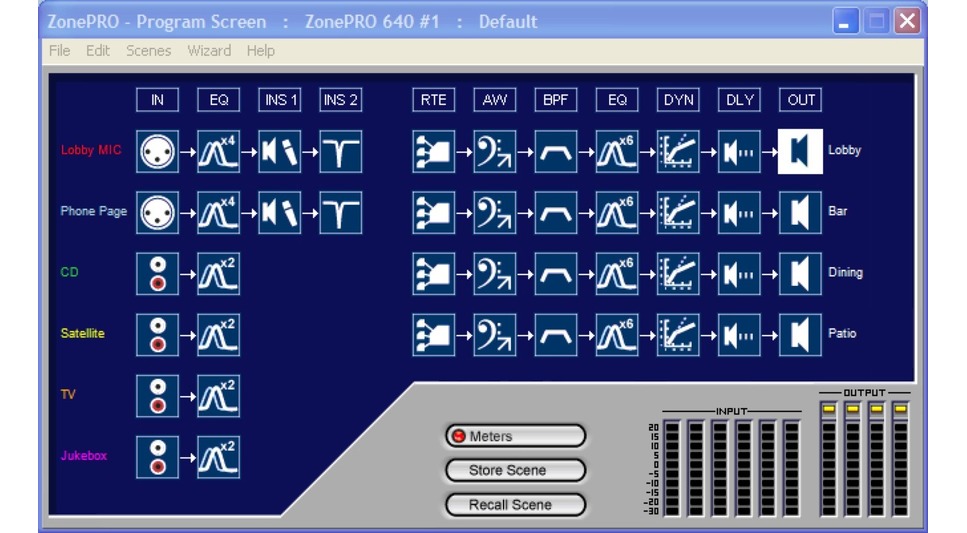
Task: Select Phone Page INS 1 insert block
Action: pos(279,212)
